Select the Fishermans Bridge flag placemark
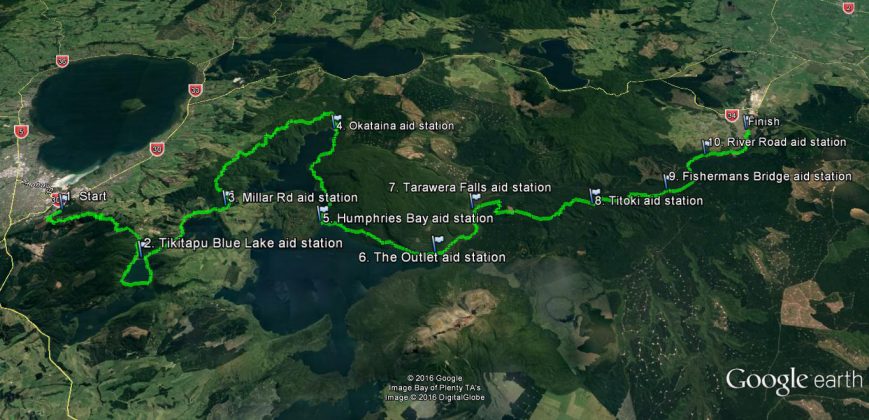 [666, 180]
